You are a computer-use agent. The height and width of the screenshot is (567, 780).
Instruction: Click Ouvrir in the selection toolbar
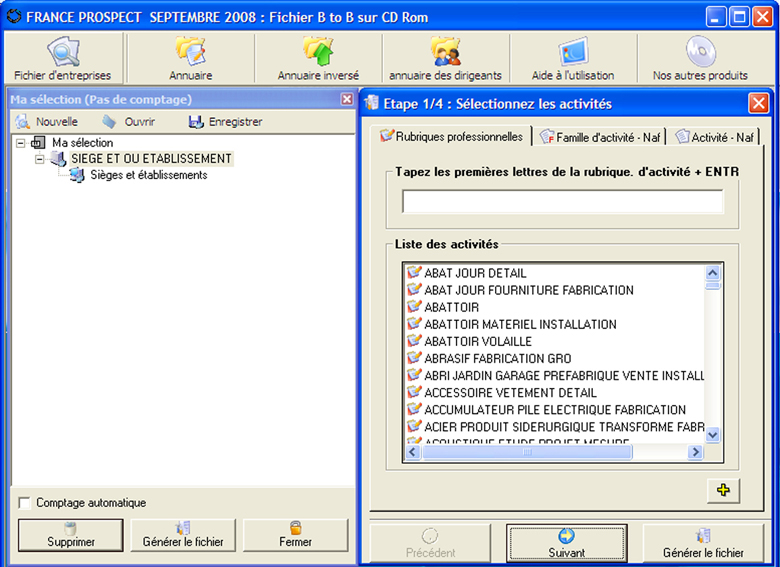coord(129,122)
